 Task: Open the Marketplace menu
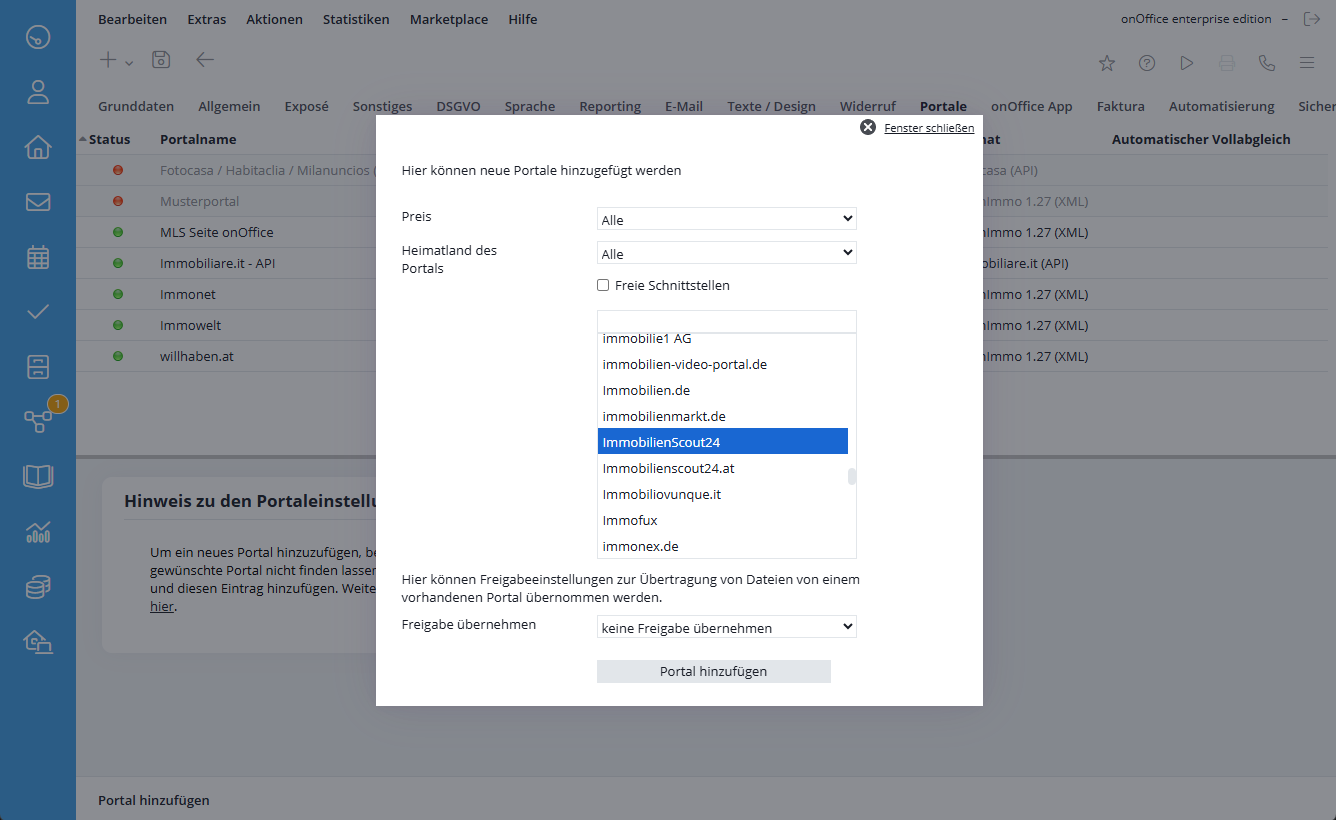tap(448, 19)
